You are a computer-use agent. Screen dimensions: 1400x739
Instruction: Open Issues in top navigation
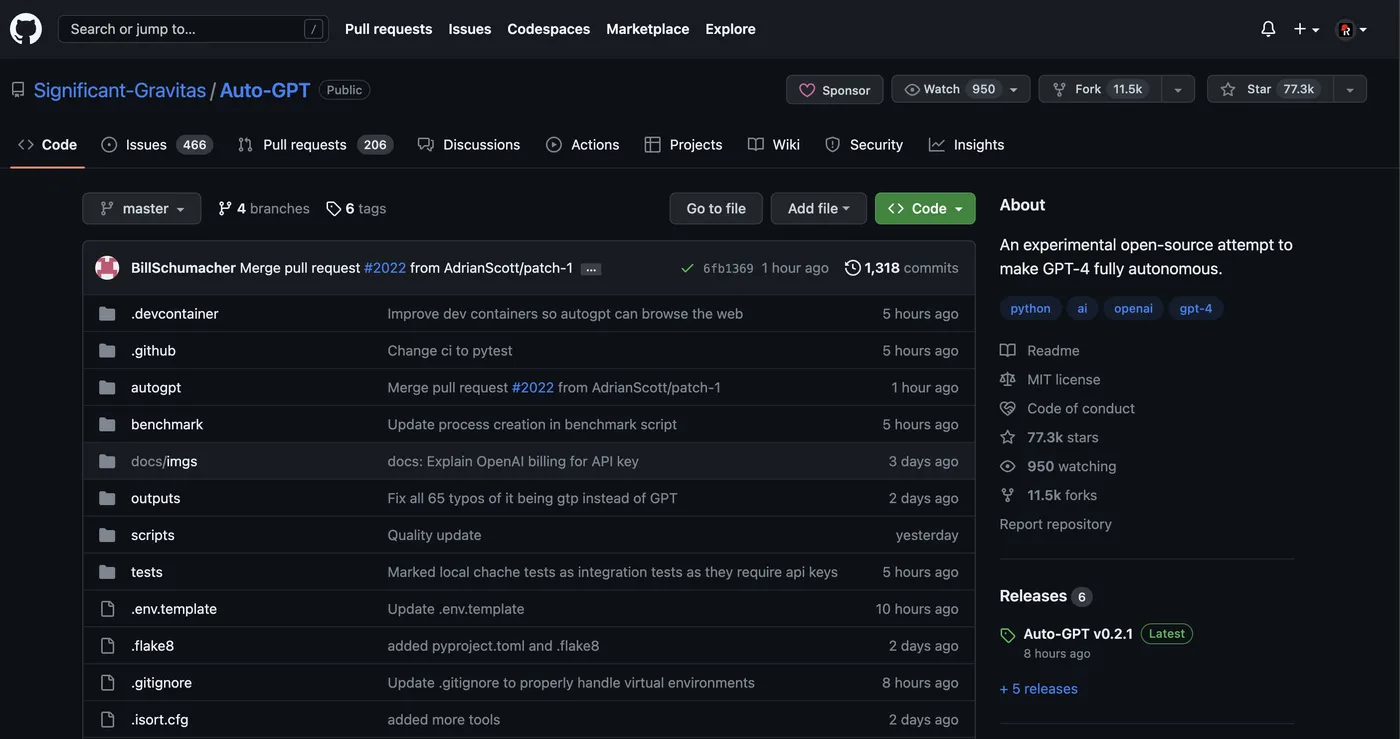coord(469,29)
